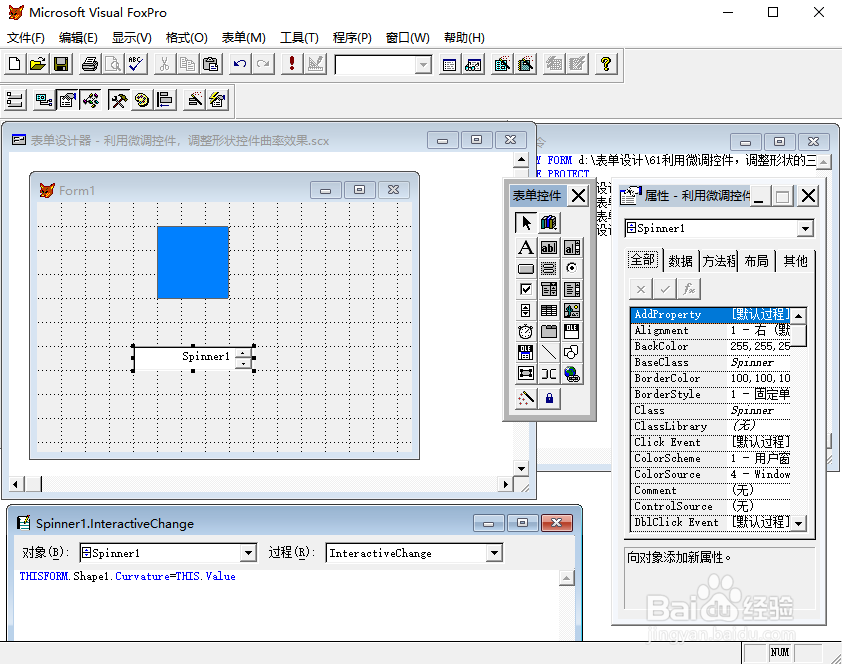The height and width of the screenshot is (664, 842).
Task: Open a file with the folder icon
Action: click(38, 64)
